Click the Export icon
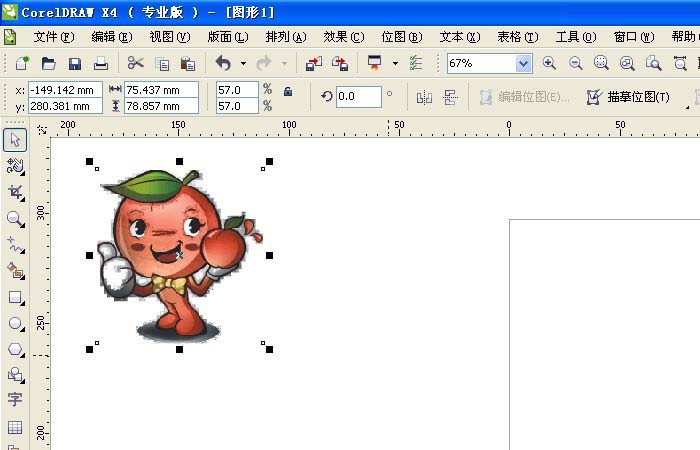Viewport: 700px width, 450px height. (x=340, y=63)
